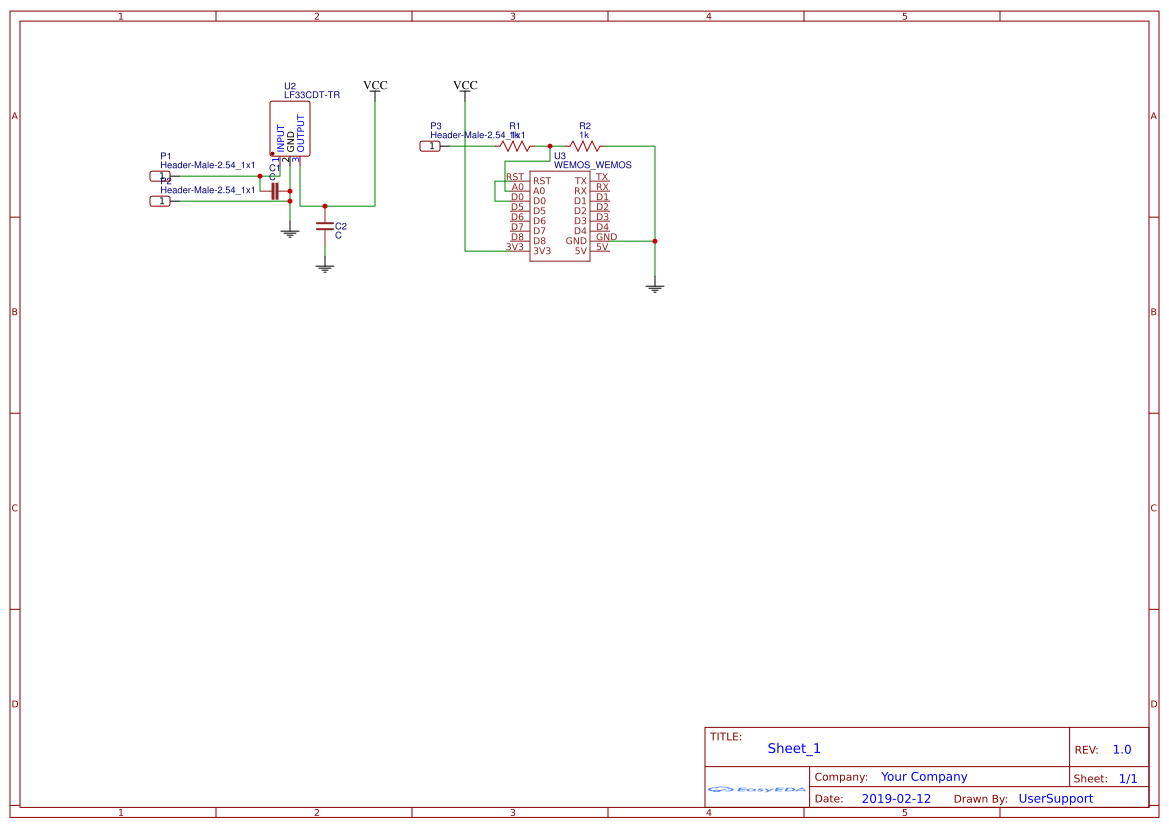The height and width of the screenshot is (828, 1169).
Task: Select the ground symbol below capacitor C2
Action: pos(324,267)
